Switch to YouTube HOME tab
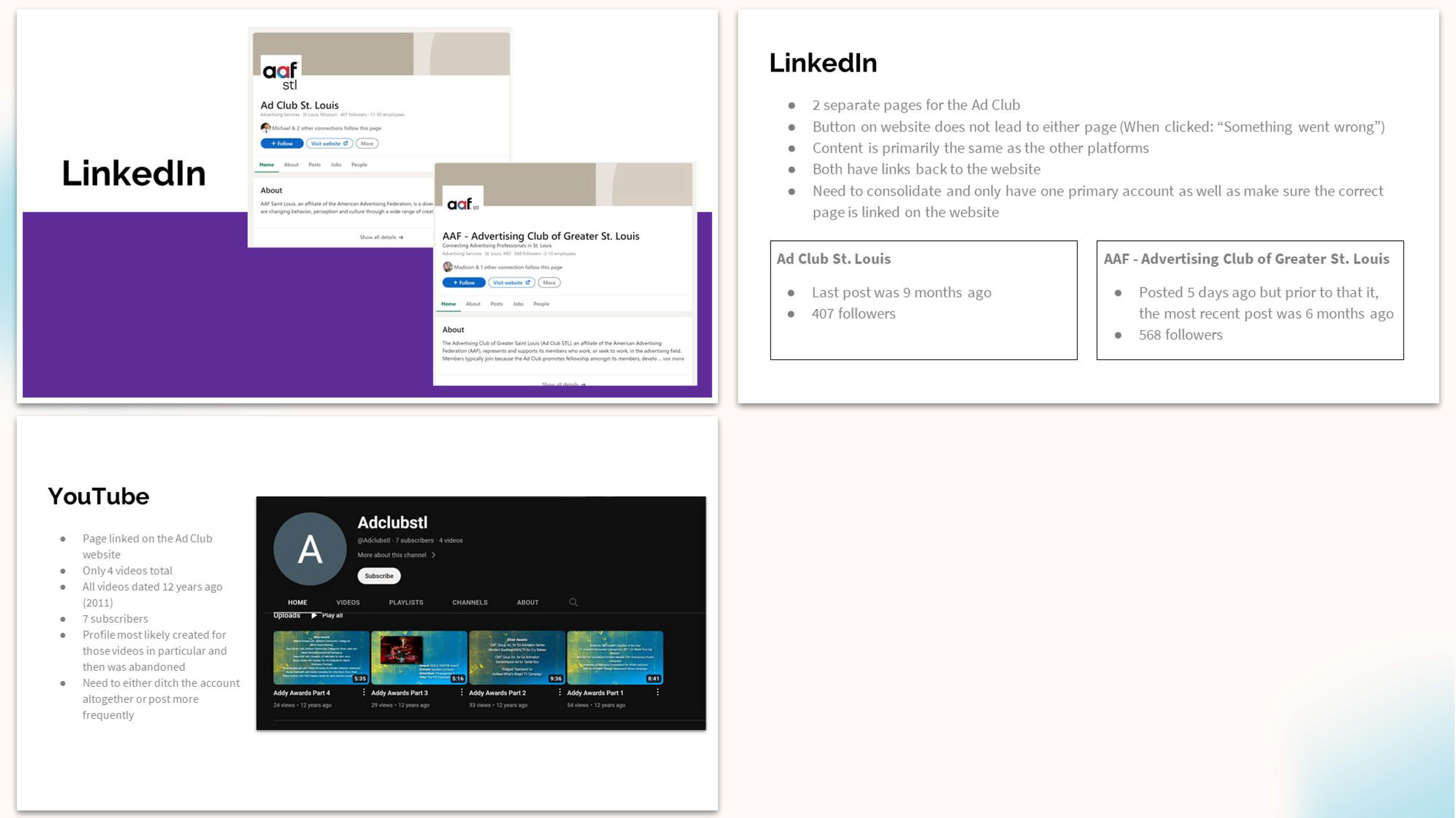1456x818 pixels. click(297, 602)
